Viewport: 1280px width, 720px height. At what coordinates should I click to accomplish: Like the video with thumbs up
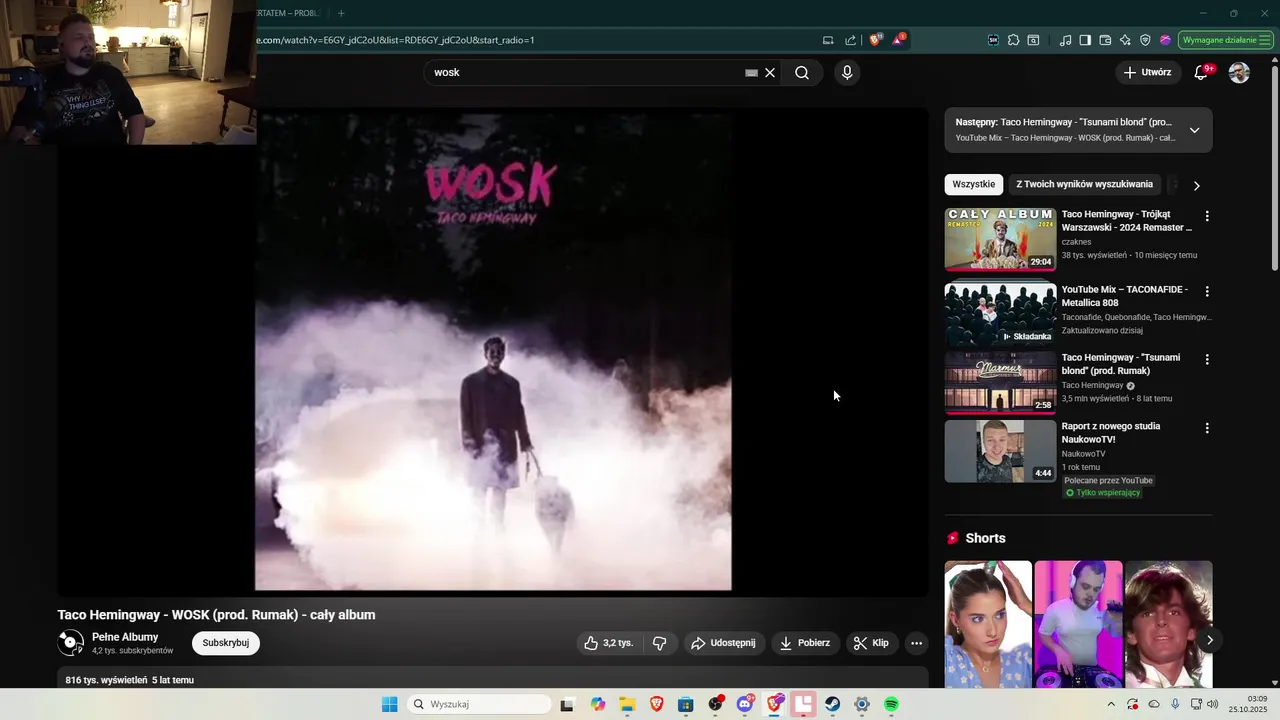[x=608, y=643]
